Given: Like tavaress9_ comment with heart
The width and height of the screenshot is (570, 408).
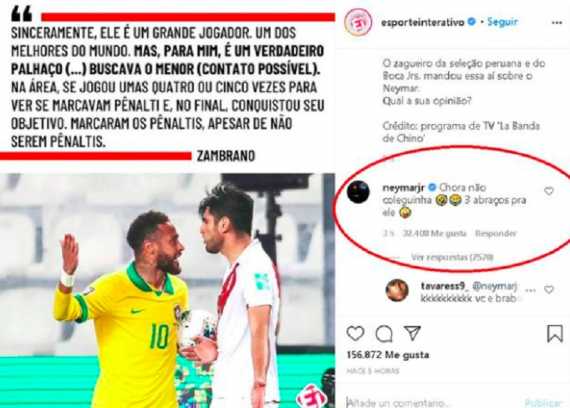Looking at the screenshot, I should 549,289.
